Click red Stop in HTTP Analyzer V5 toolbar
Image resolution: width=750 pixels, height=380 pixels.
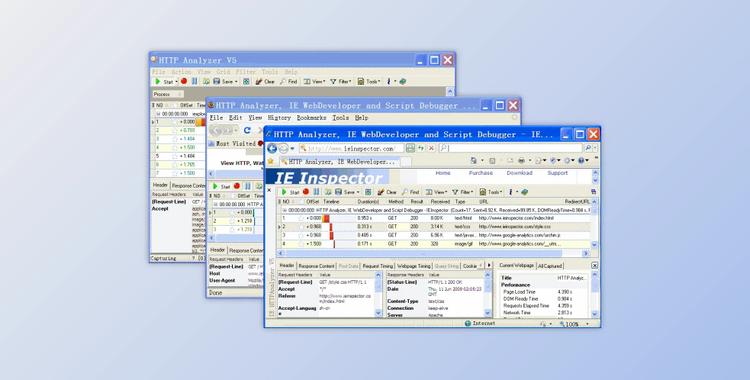click(x=184, y=81)
